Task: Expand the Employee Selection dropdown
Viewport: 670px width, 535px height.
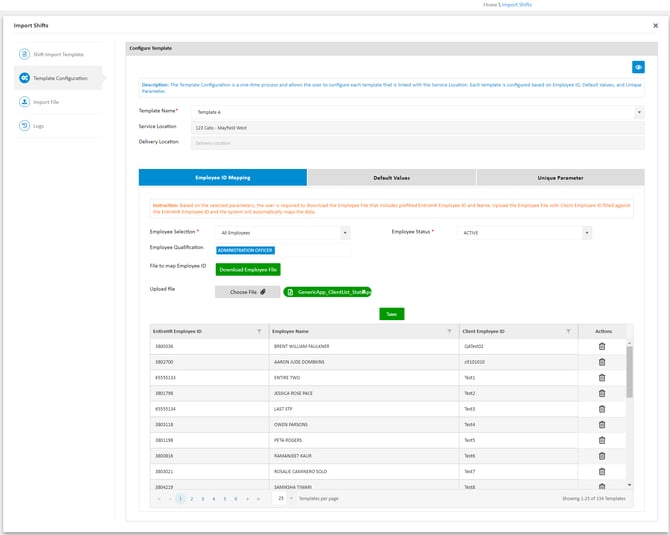Action: click(x=345, y=233)
